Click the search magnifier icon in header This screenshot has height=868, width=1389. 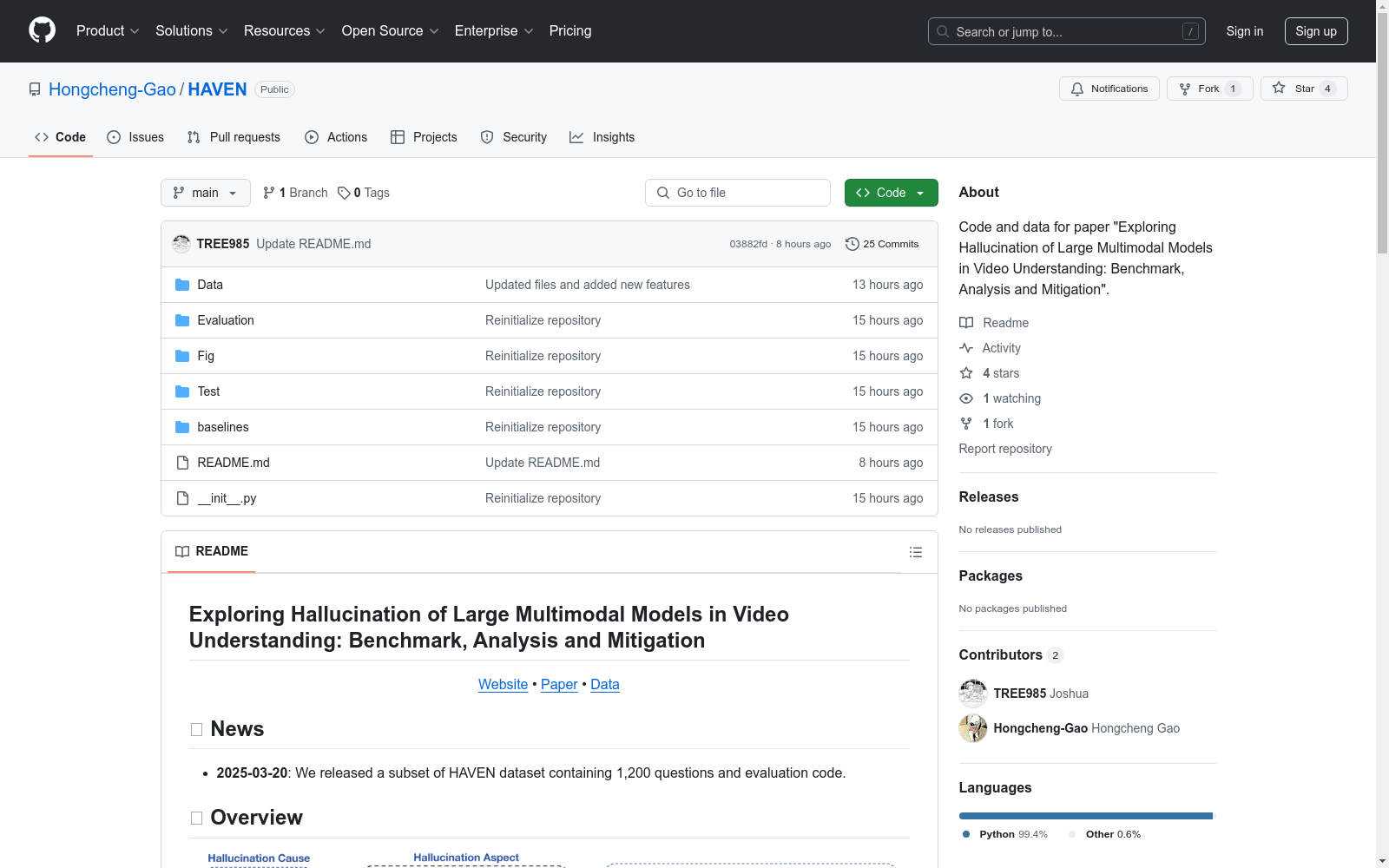point(943,31)
